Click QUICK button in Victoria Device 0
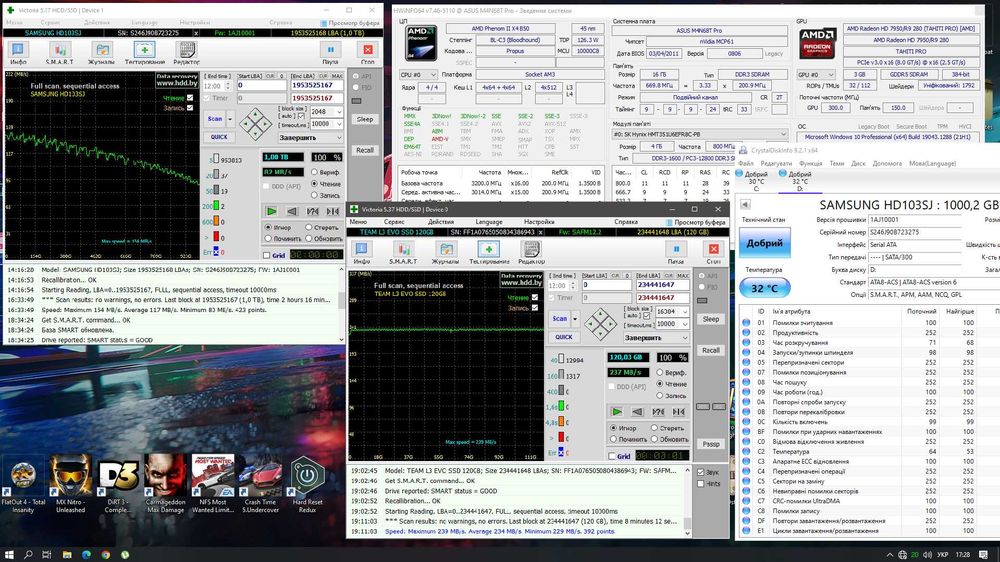This screenshot has width=1000, height=562. [564, 337]
